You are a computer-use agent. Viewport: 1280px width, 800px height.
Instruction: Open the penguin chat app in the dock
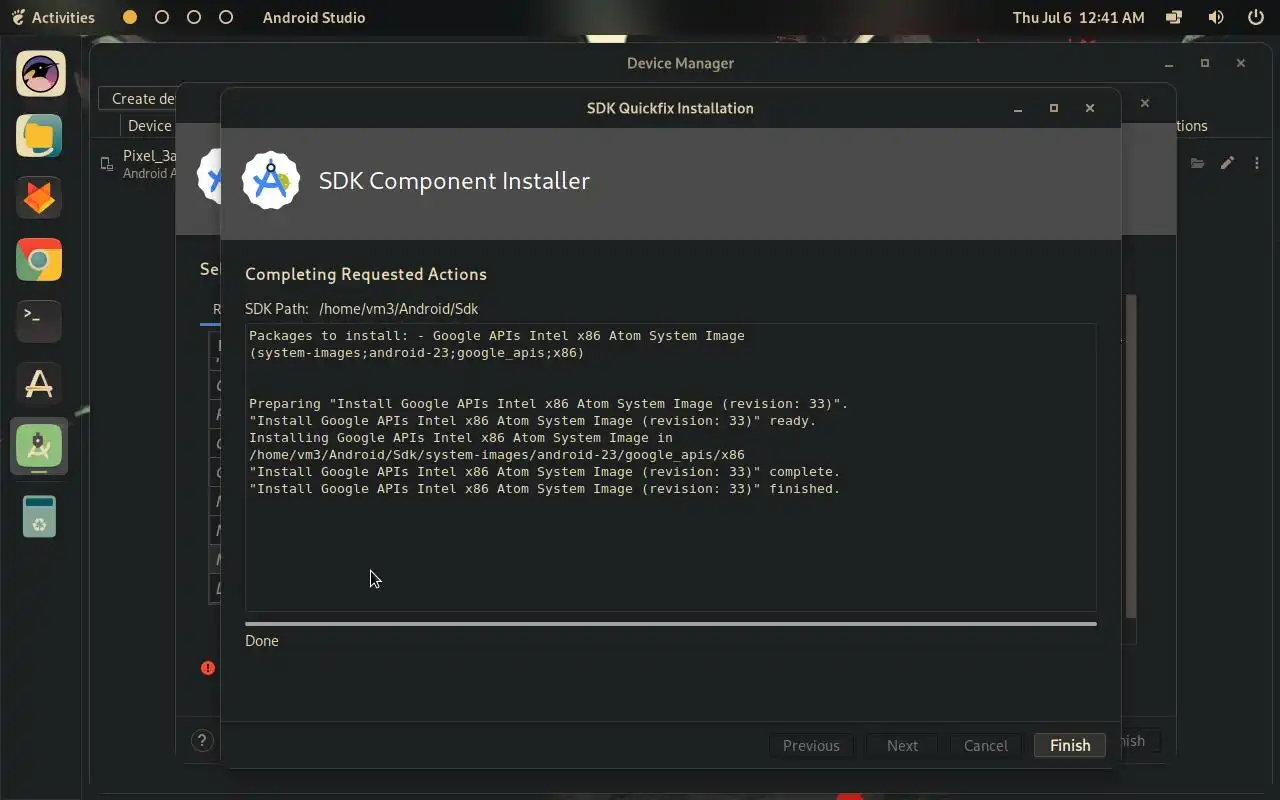(x=40, y=74)
